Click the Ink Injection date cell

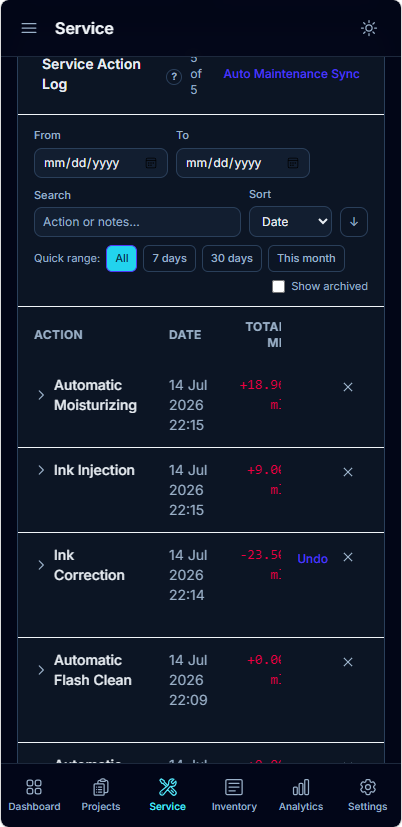(188, 490)
